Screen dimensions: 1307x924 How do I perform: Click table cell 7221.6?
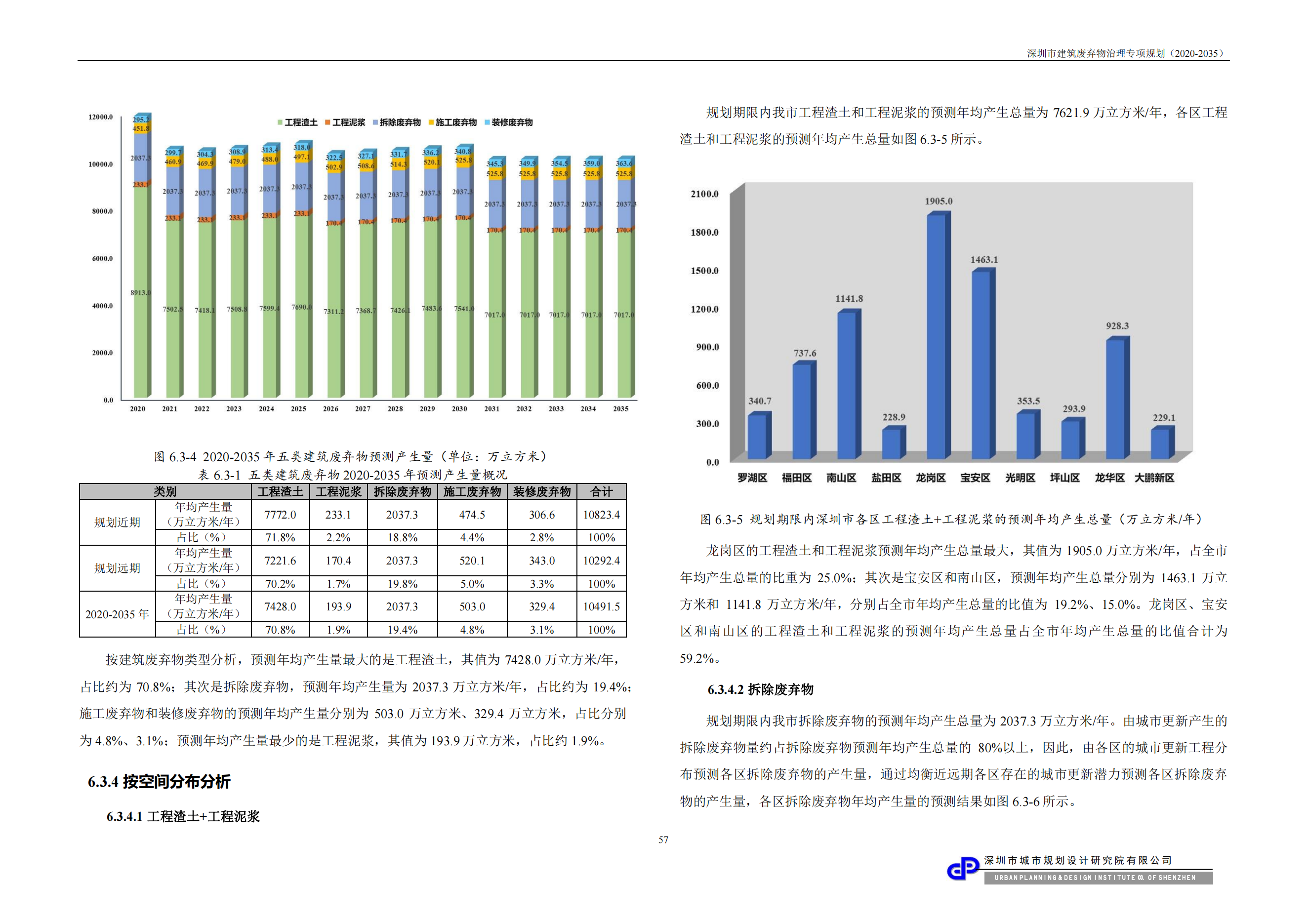coord(280,561)
